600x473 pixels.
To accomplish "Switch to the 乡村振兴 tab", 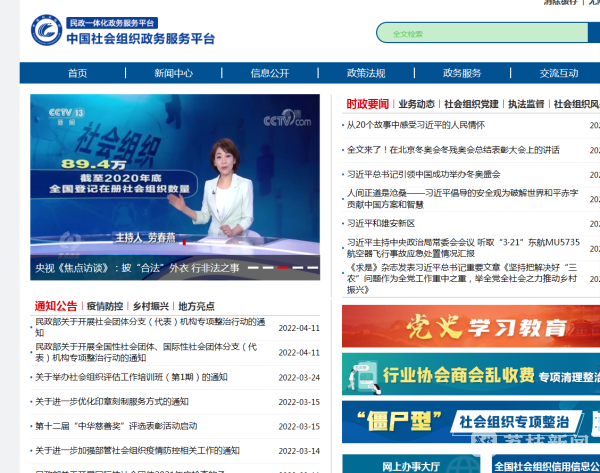I will tap(150, 306).
